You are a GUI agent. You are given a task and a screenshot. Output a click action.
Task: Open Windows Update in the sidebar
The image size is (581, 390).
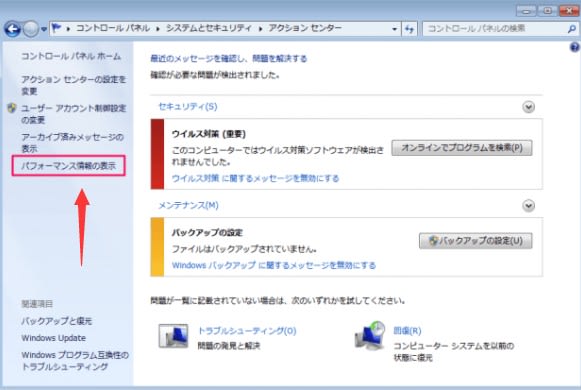click(x=54, y=338)
